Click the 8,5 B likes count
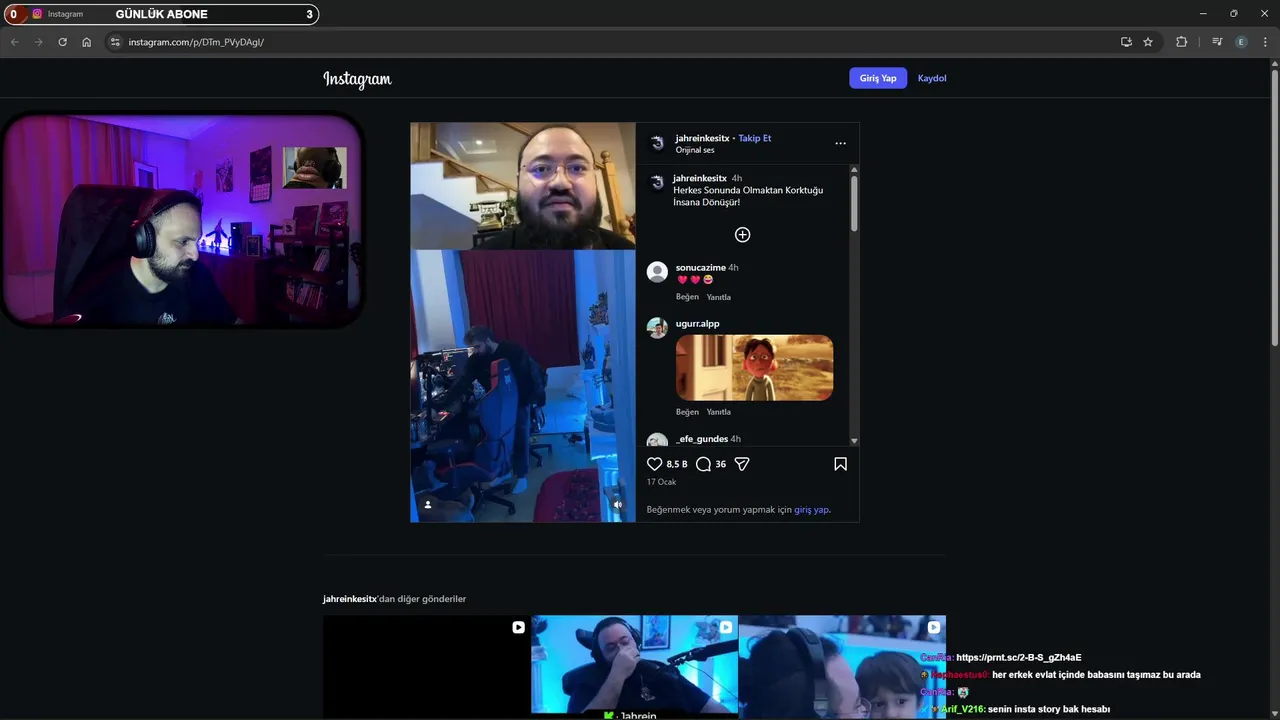The image size is (1280, 720). (677, 464)
